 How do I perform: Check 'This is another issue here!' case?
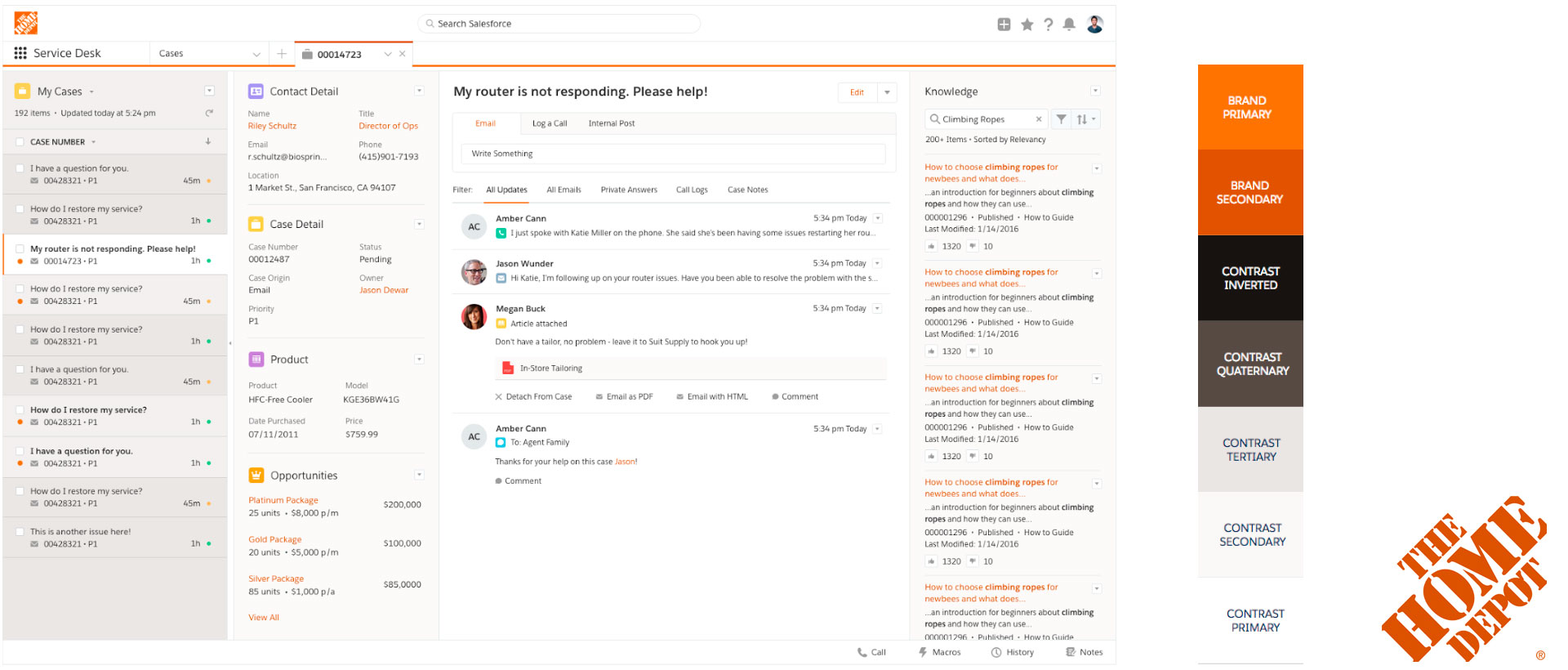(x=20, y=532)
